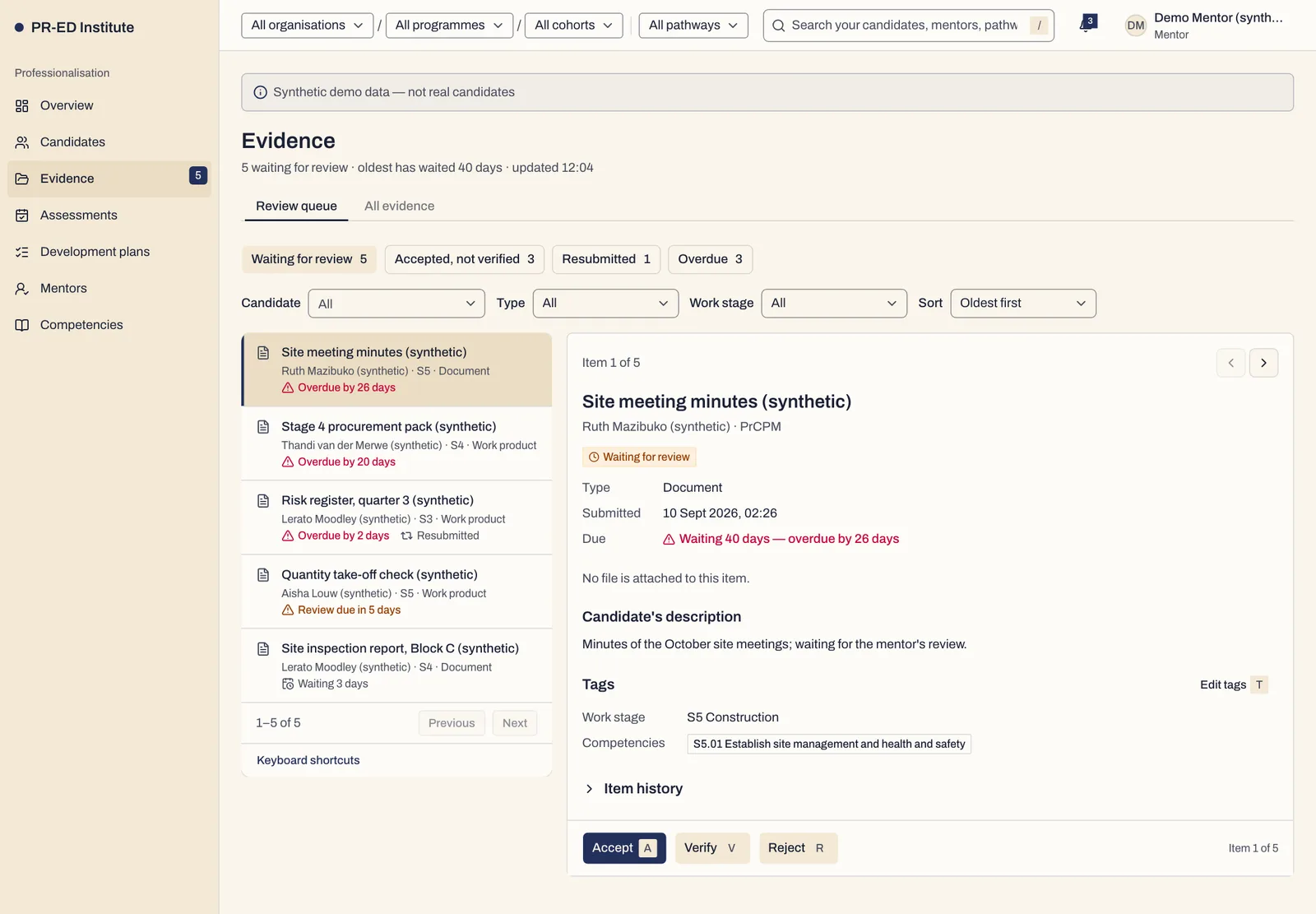Image resolution: width=1316 pixels, height=914 pixels.
Task: Open the notifications bell
Action: [x=1087, y=25]
